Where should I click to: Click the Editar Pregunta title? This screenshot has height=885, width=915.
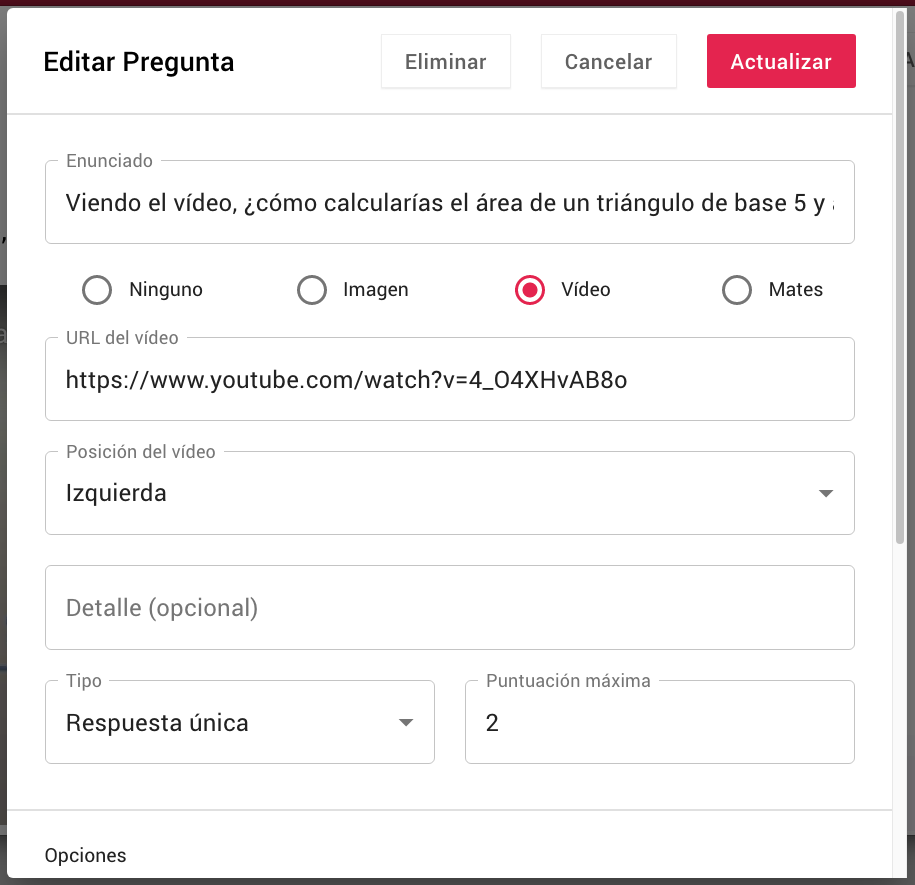[139, 62]
